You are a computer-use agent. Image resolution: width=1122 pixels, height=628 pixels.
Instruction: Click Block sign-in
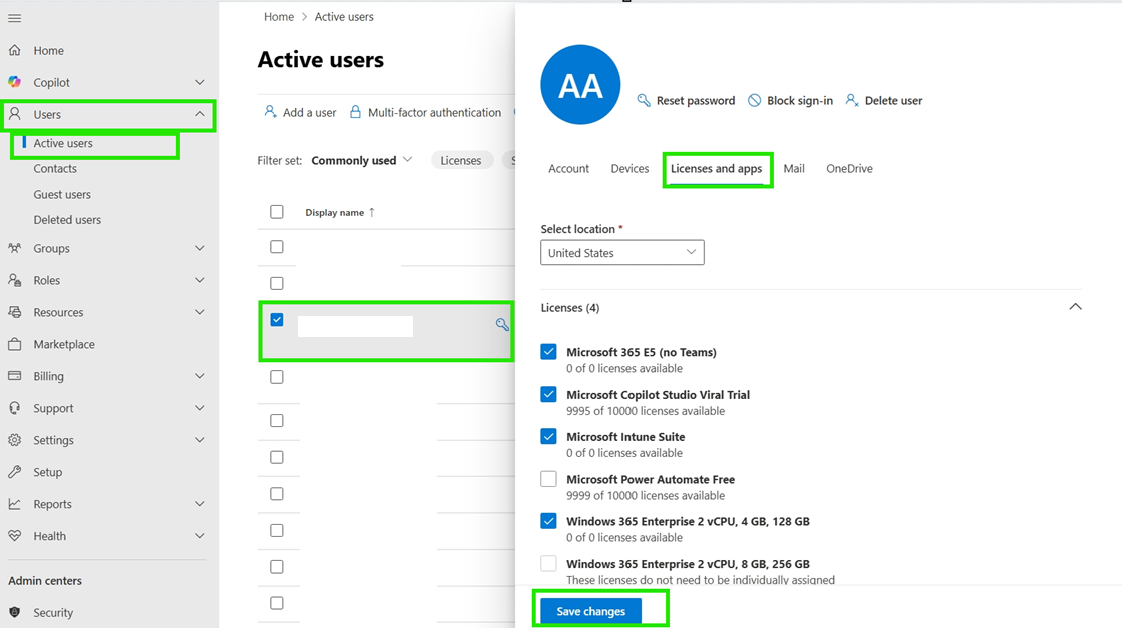(790, 101)
